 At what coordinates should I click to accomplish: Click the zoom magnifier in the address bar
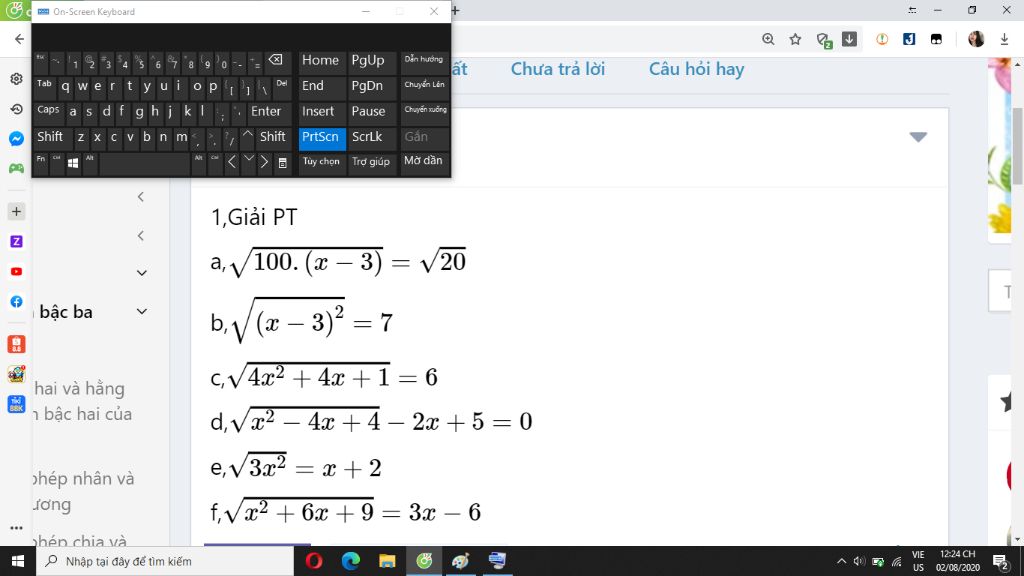(768, 39)
